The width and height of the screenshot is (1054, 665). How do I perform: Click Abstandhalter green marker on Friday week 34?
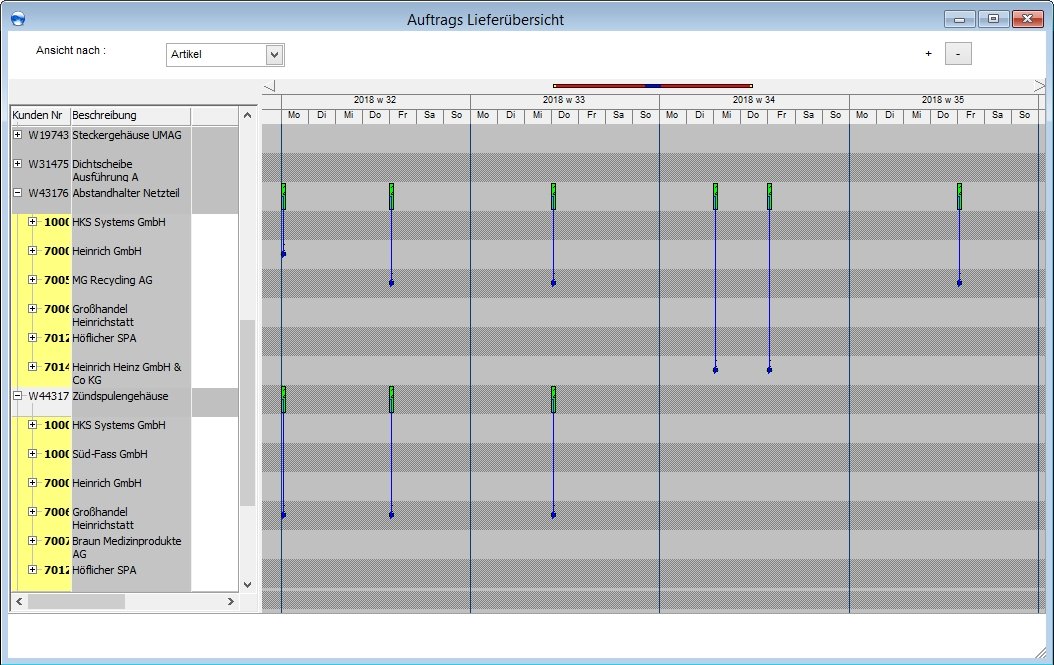[x=769, y=196]
